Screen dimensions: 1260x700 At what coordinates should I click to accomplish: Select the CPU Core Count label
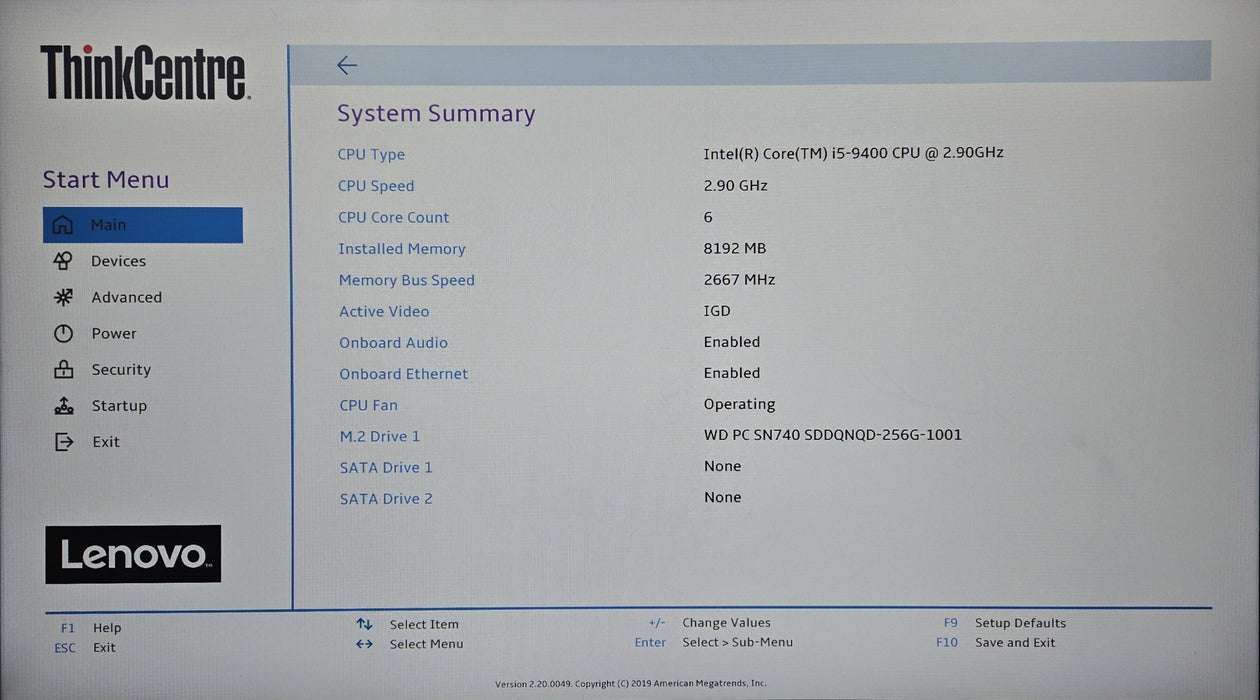coord(393,218)
